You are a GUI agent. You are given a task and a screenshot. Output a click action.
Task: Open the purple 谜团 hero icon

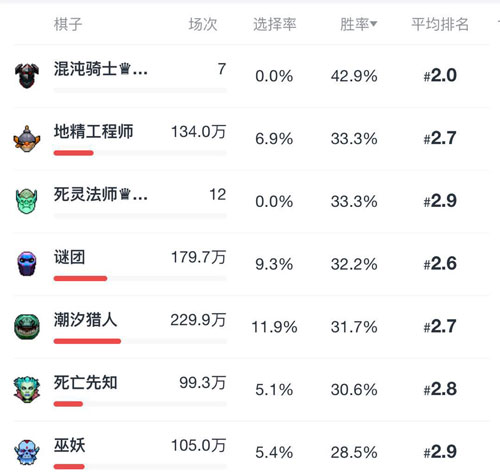pyautogui.click(x=27, y=264)
